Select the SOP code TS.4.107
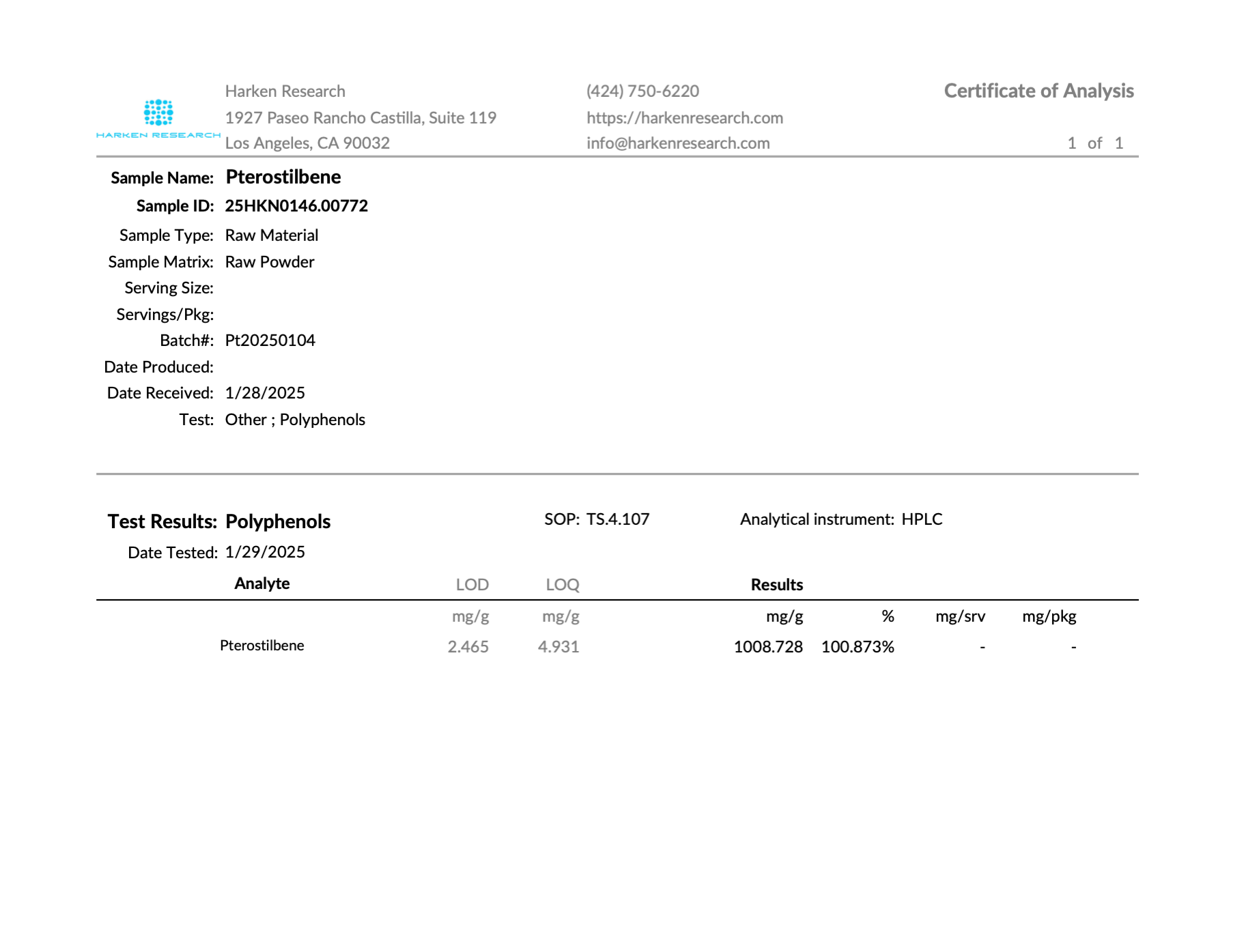Screen dimensions: 1244x952 [618, 519]
